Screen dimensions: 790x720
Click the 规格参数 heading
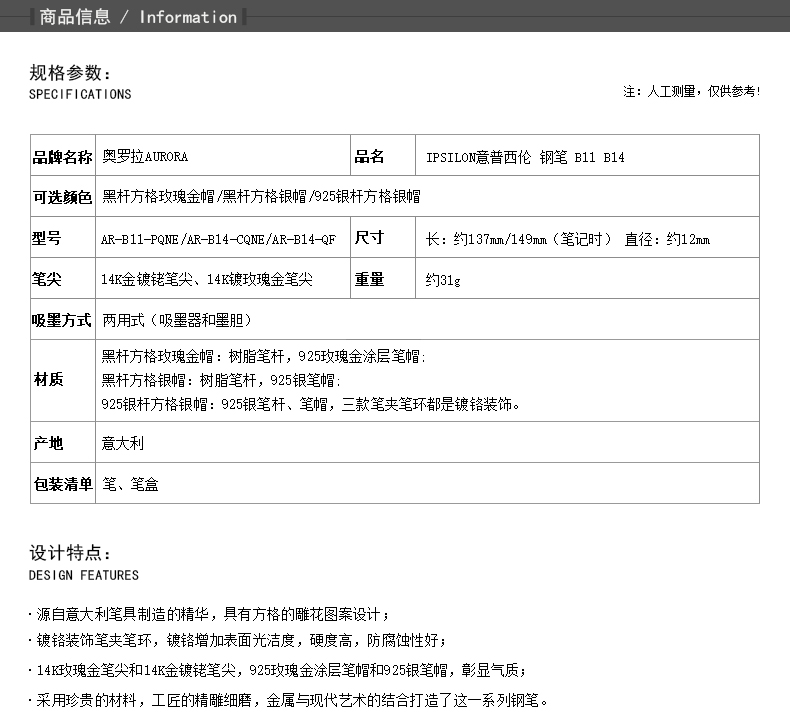70,73
